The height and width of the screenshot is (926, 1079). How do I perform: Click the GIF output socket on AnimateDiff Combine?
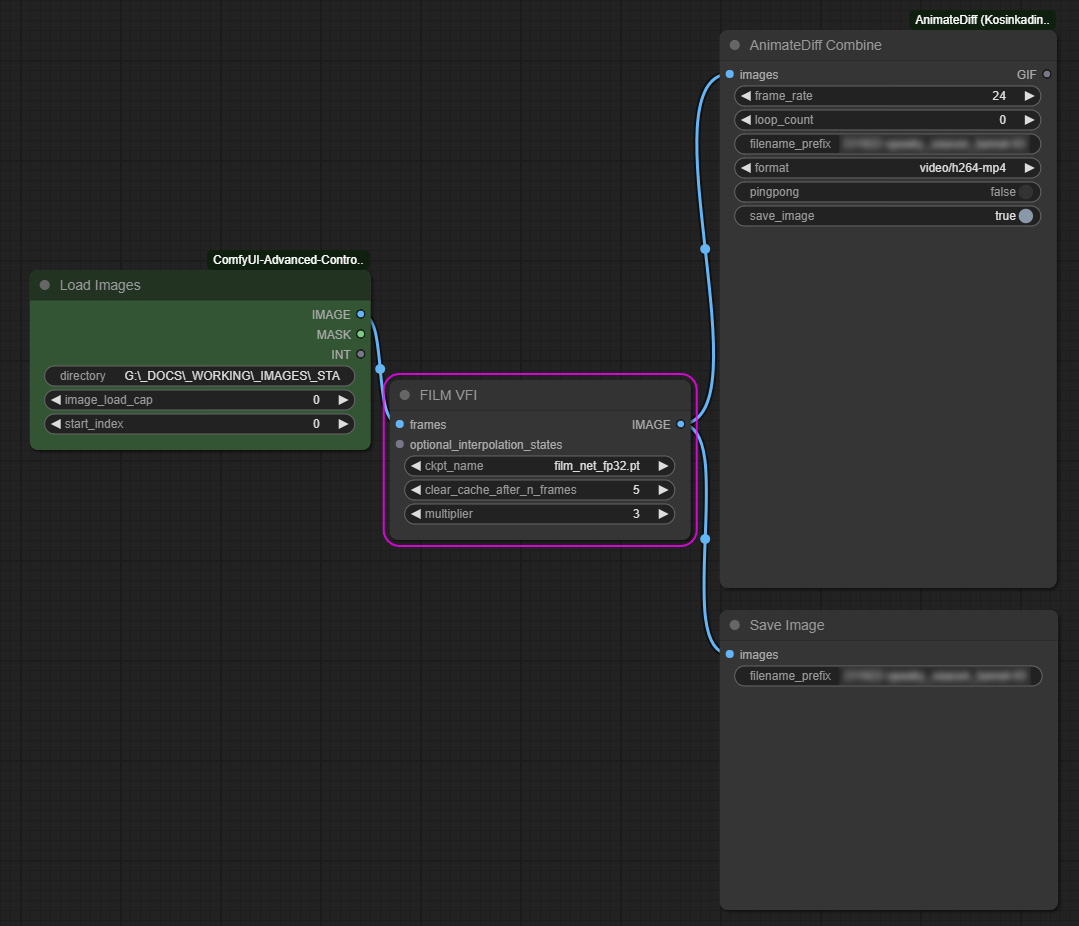pos(1047,74)
